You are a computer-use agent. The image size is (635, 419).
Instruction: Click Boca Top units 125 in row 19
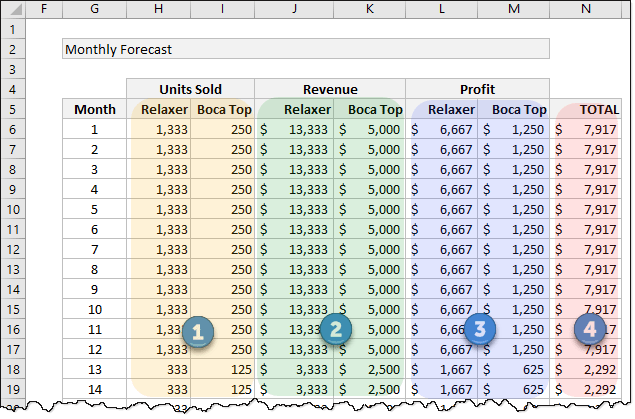tap(222, 389)
